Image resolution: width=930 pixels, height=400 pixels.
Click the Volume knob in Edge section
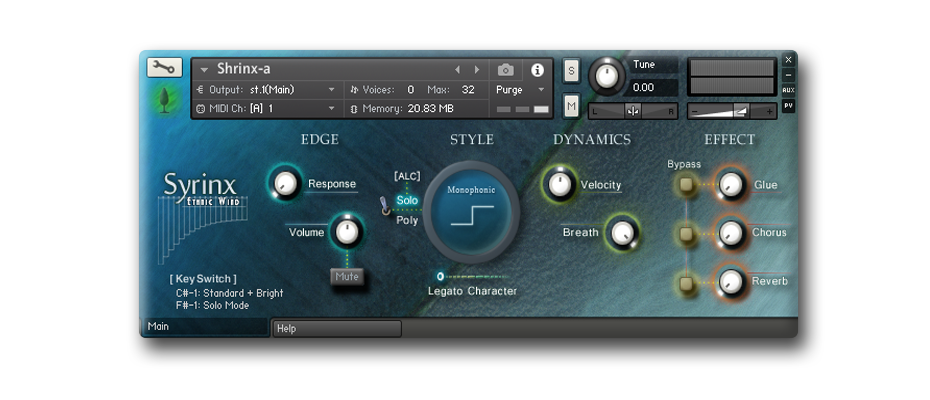[347, 232]
